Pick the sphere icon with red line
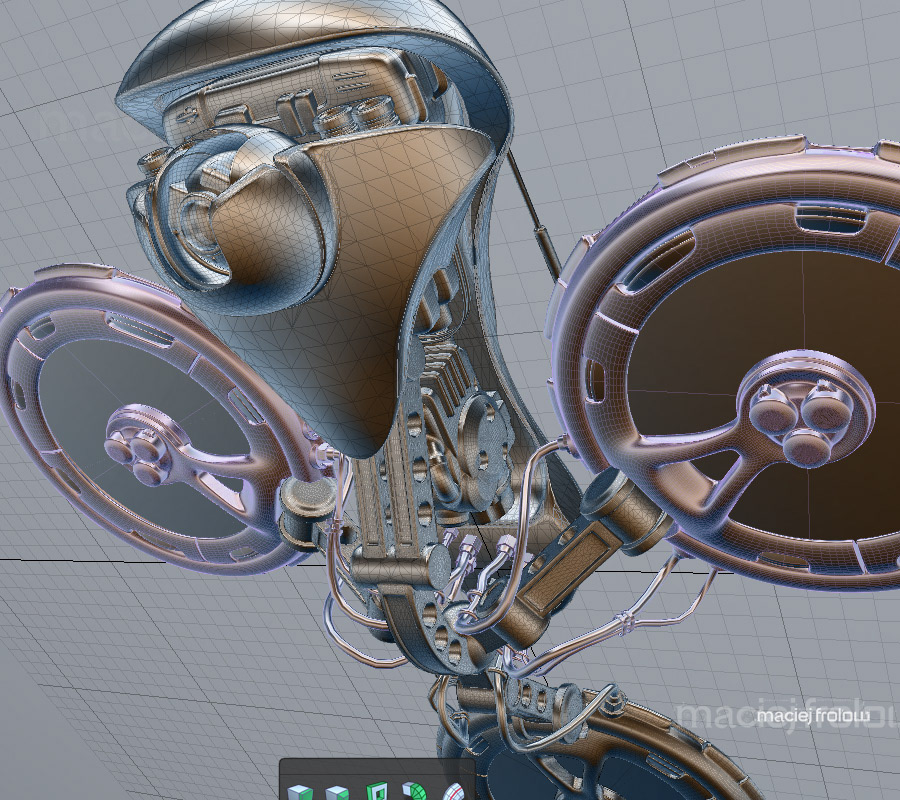The height and width of the screenshot is (800, 900). (x=453, y=793)
